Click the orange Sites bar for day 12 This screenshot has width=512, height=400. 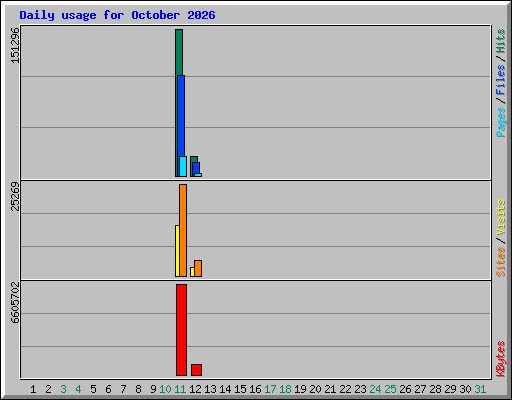pos(198,268)
